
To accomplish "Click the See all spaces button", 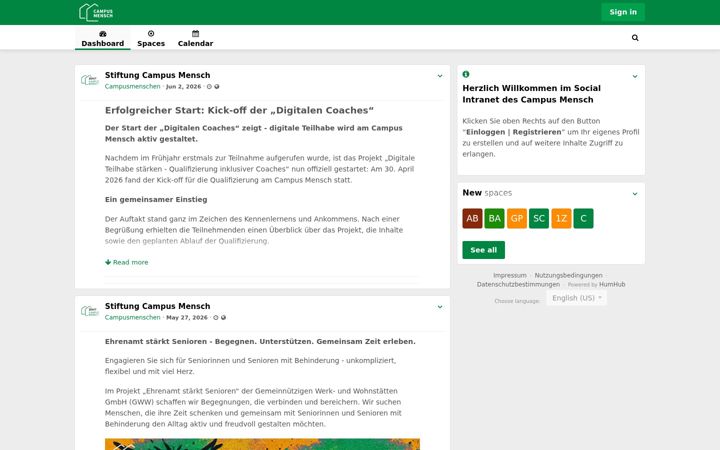I will coord(484,250).
